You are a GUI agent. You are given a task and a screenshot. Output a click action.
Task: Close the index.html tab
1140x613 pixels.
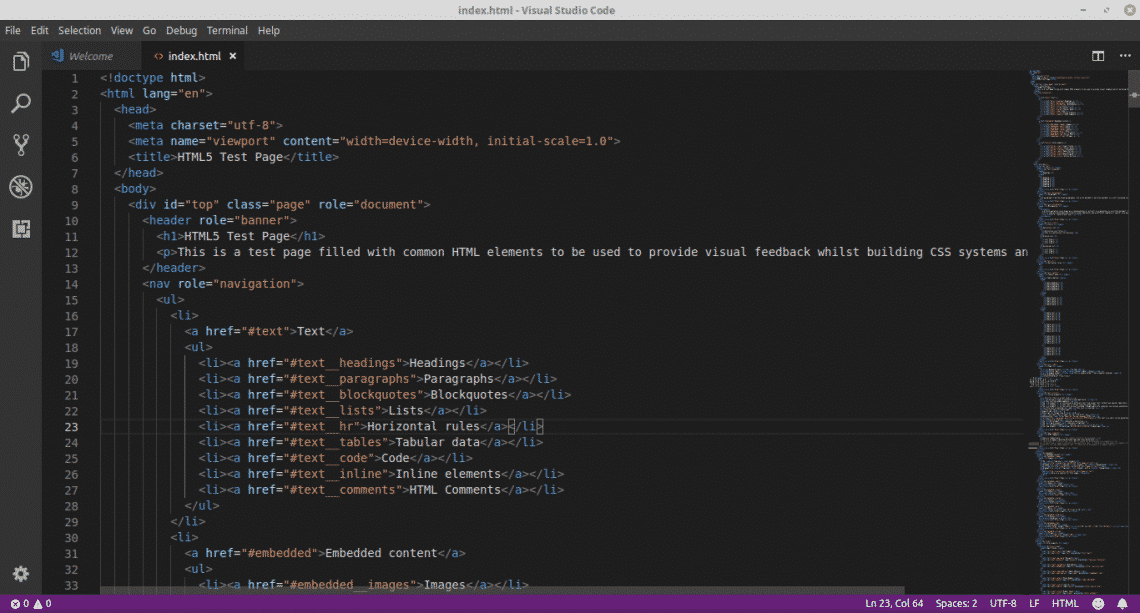pyautogui.click(x=234, y=57)
